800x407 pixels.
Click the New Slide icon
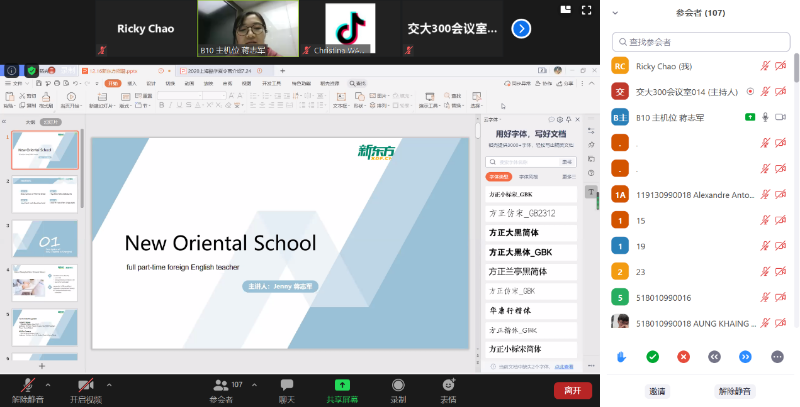(102, 99)
